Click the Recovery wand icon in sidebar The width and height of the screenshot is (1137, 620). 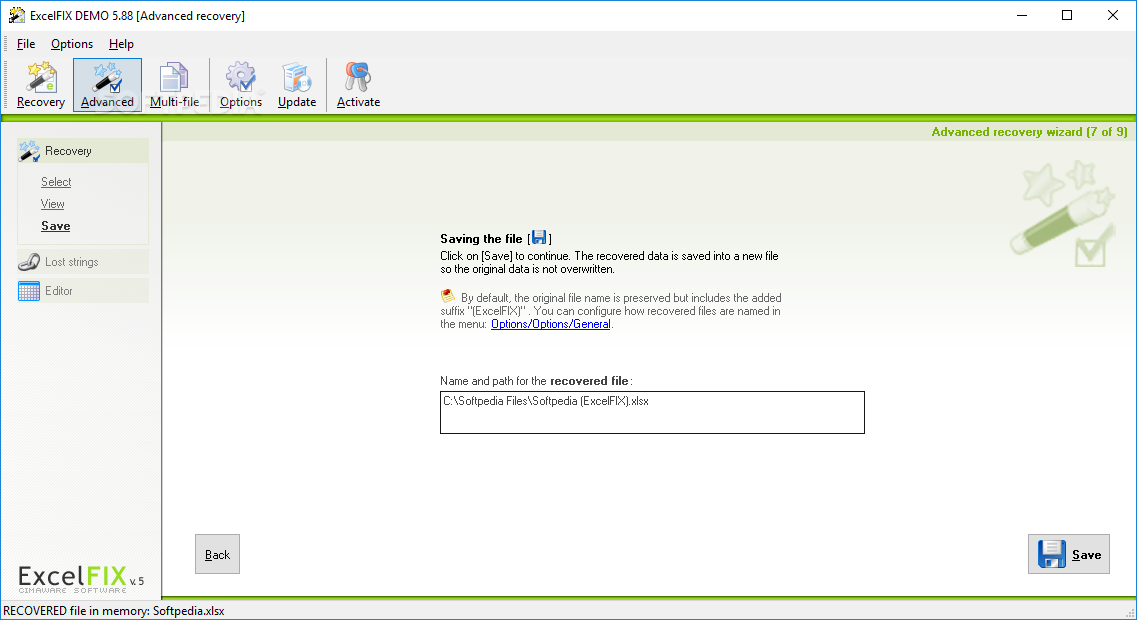coord(29,151)
